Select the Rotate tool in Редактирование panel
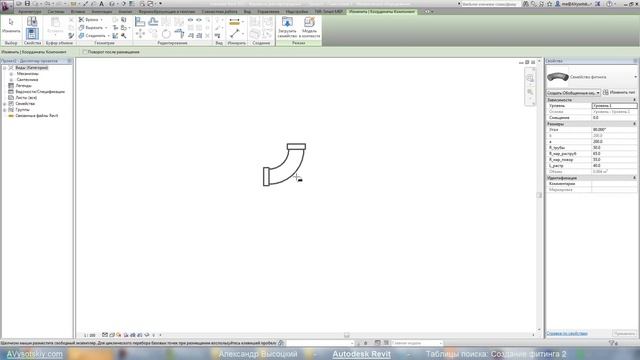This screenshot has width=640, height=360. coord(166,34)
